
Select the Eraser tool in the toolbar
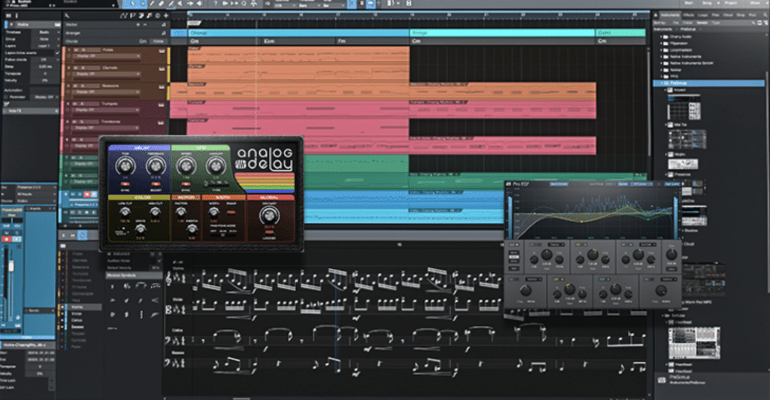pos(162,3)
